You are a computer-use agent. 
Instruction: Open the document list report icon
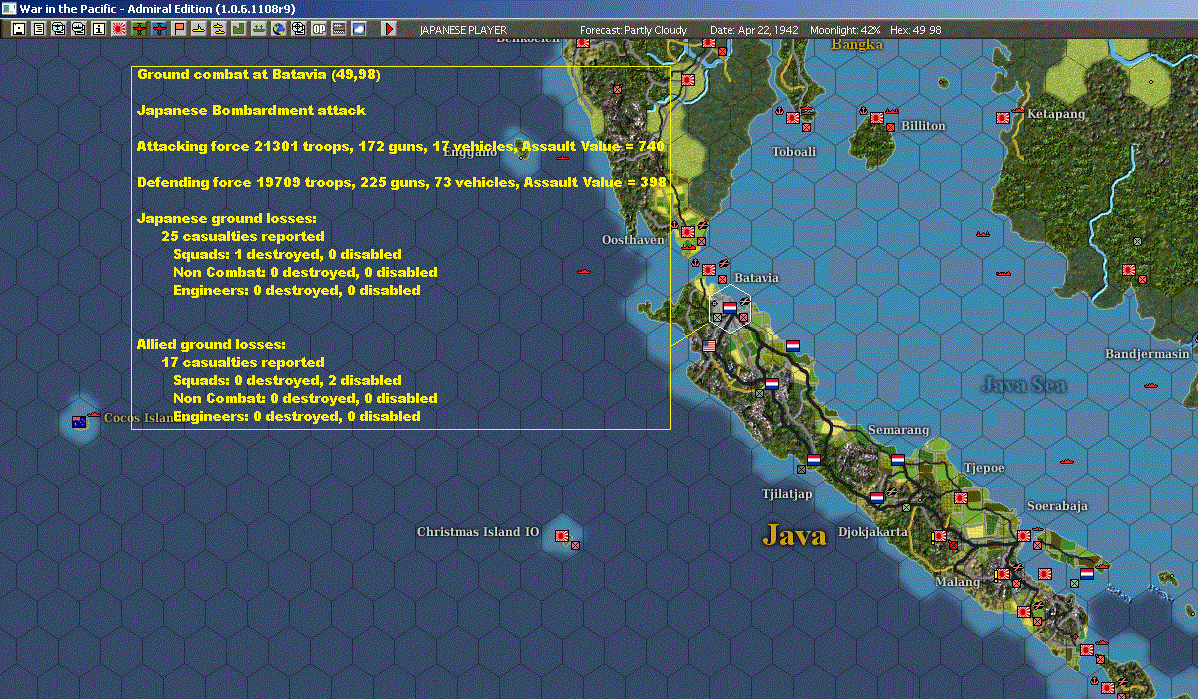pyautogui.click(x=39, y=29)
